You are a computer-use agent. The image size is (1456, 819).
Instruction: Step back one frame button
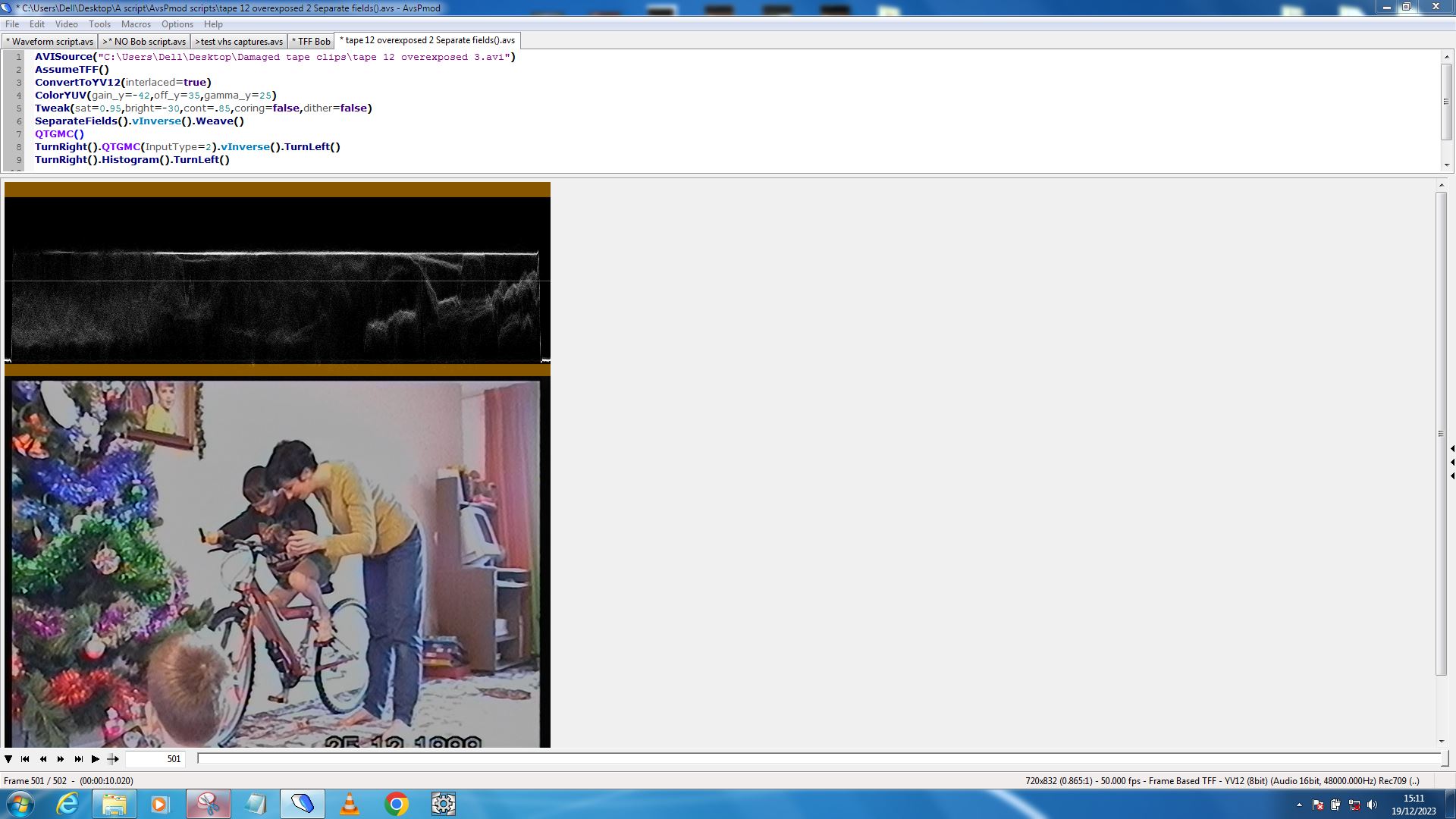43,759
